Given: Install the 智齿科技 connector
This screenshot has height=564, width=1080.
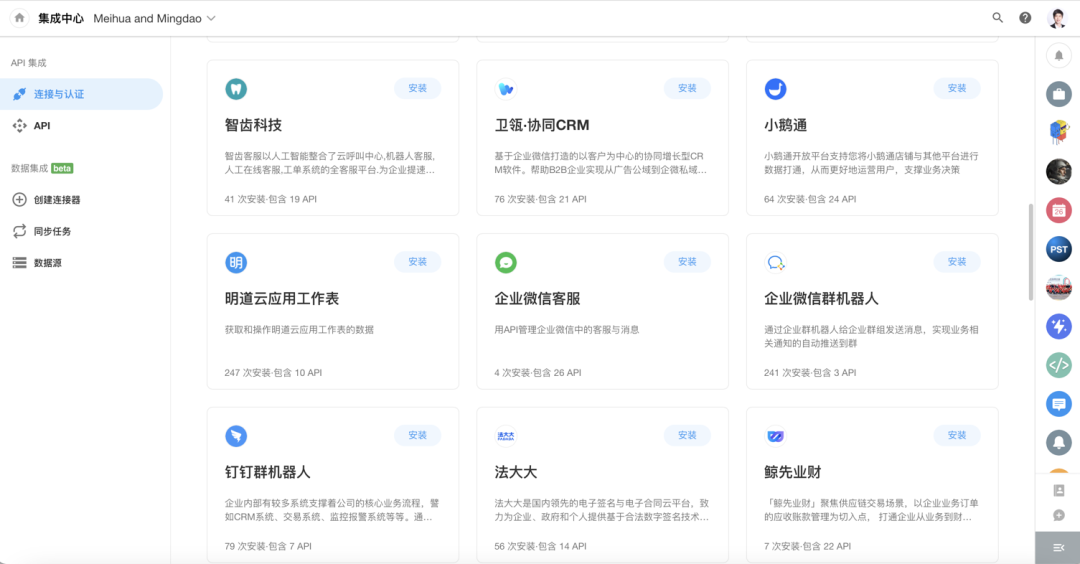Looking at the screenshot, I should click(x=417, y=88).
